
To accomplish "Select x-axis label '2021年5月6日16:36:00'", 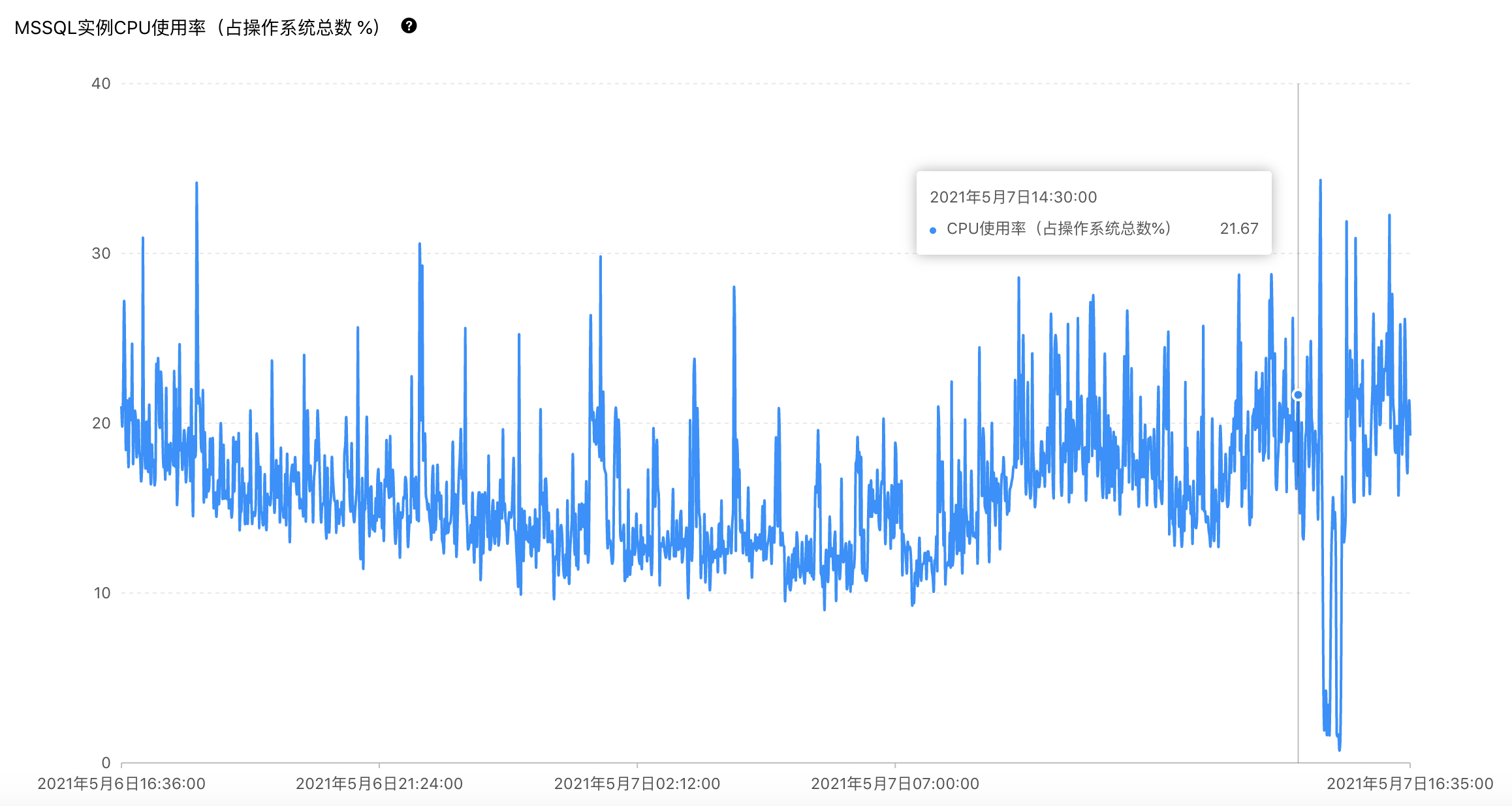I will (x=121, y=784).
